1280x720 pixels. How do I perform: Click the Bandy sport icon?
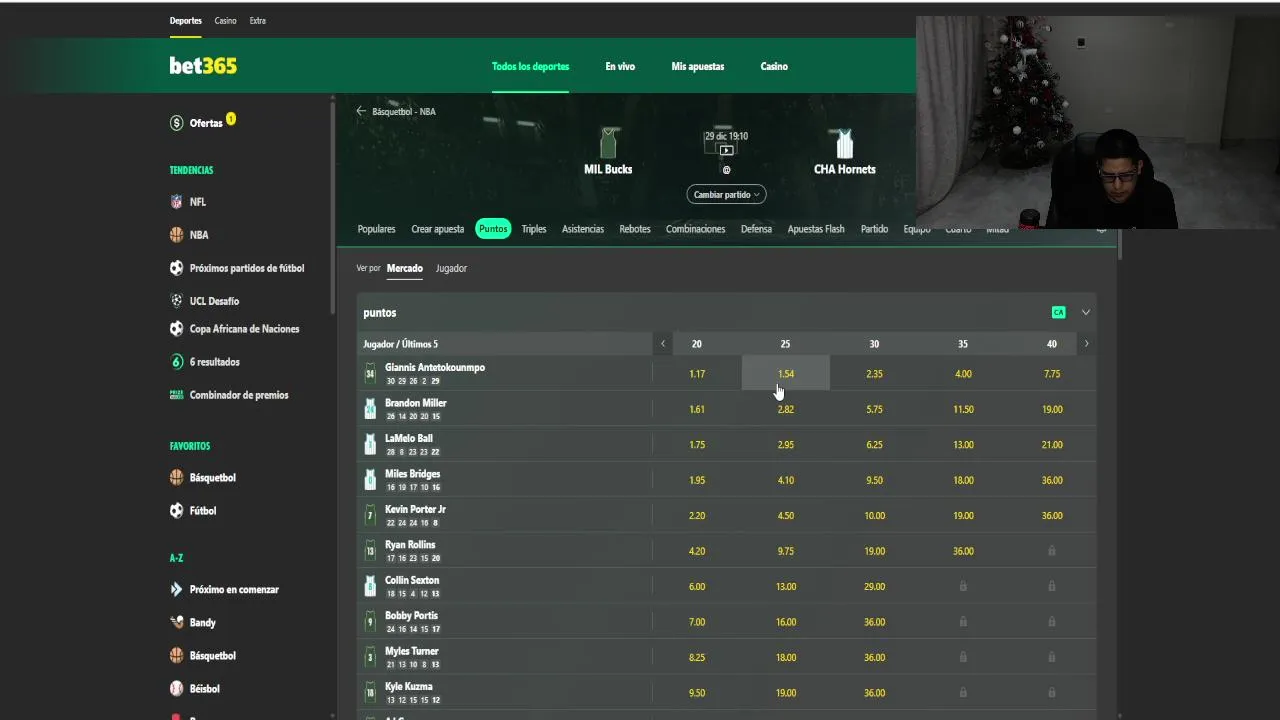click(x=177, y=623)
